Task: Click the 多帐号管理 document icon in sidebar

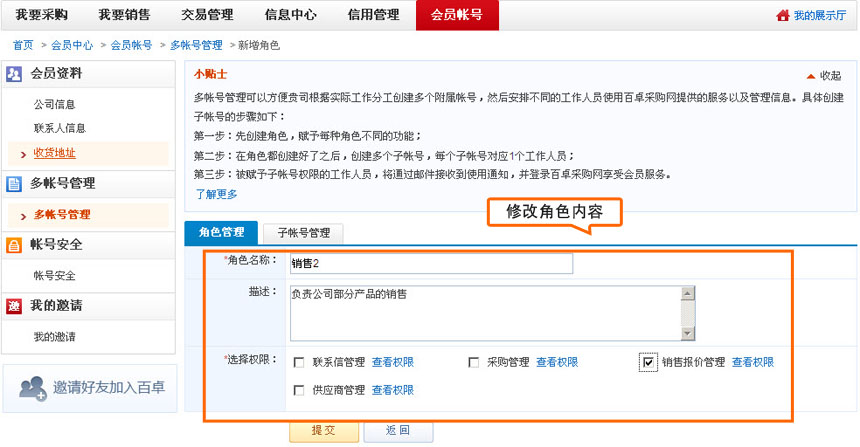Action: tap(14, 184)
